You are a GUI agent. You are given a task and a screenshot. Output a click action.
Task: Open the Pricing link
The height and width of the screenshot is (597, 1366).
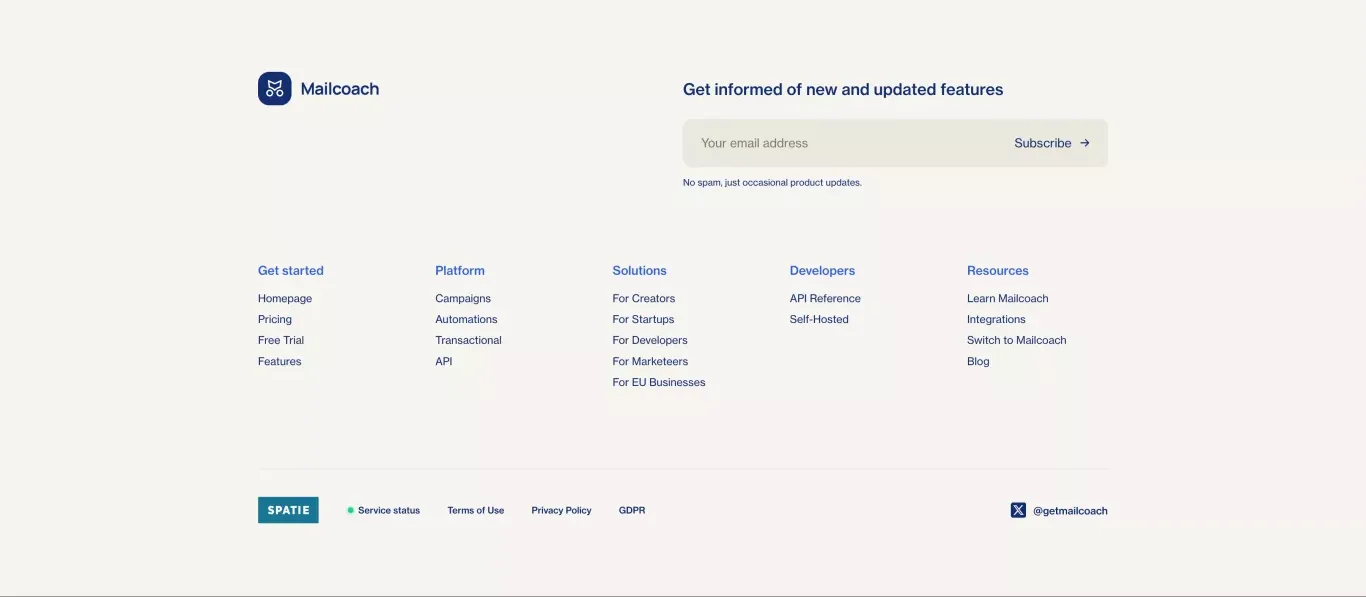click(275, 319)
